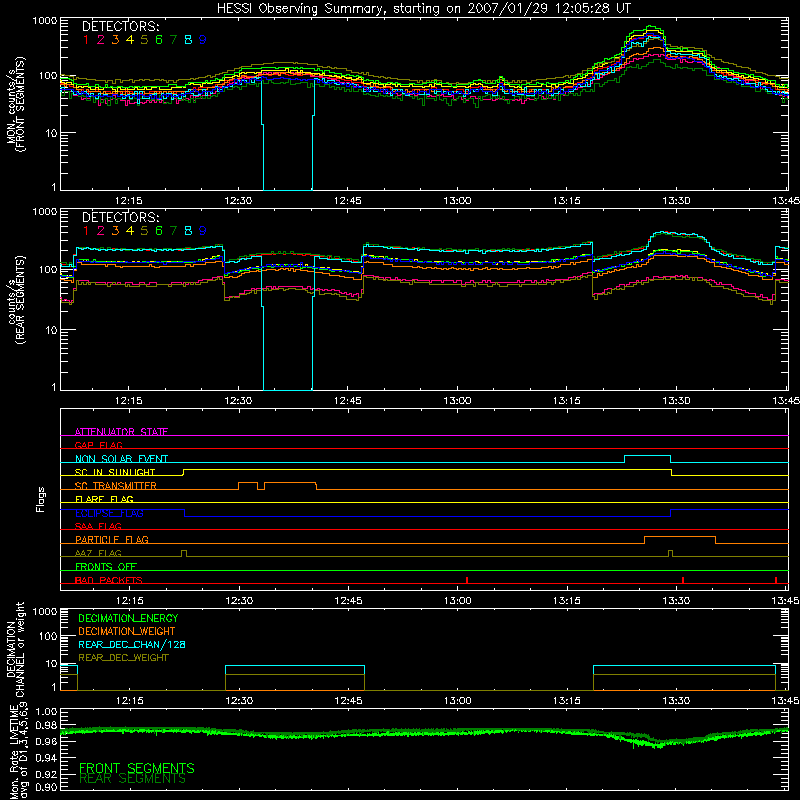800x800 pixels.
Task: Click the Mon. Rate LIVETIME axis label
Action: [19, 752]
